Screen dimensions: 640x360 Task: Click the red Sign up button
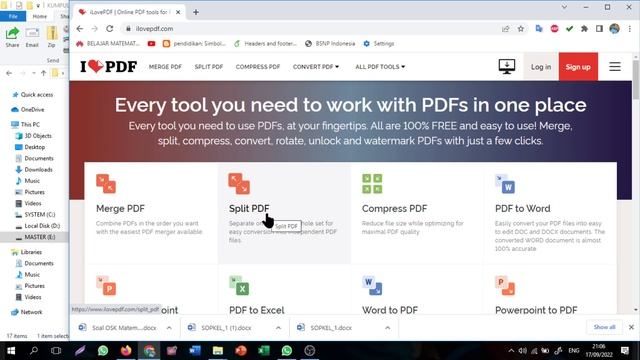578,67
